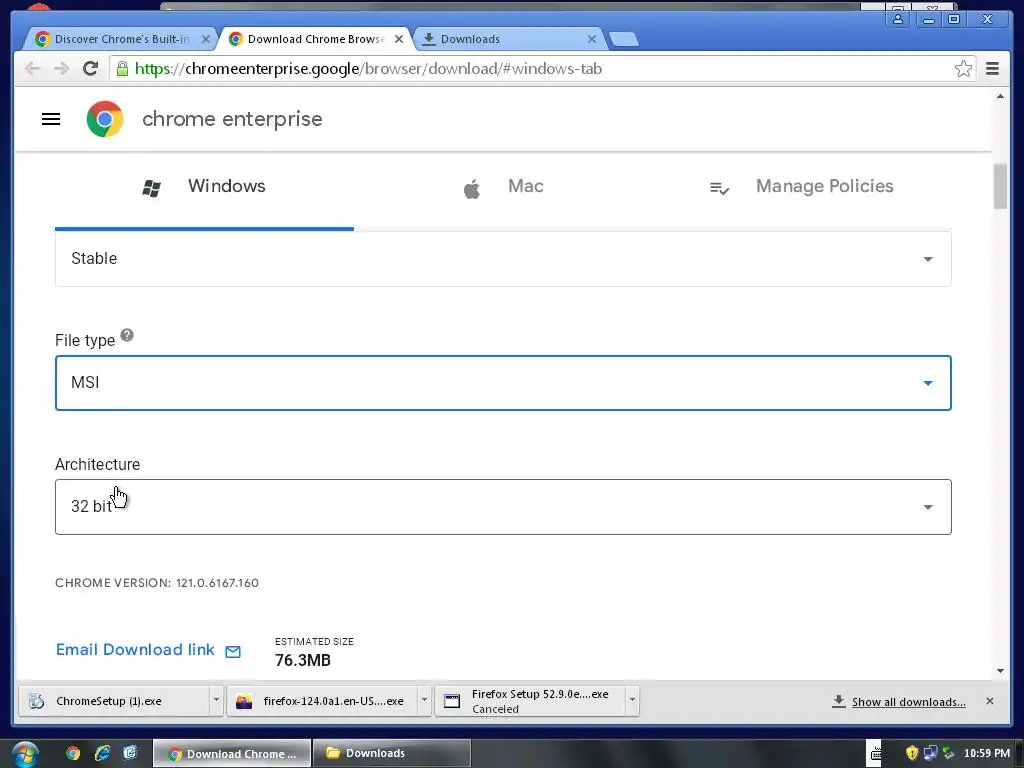Click the CHROME VERSION: 121.0.6167.160 text

[x=157, y=583]
